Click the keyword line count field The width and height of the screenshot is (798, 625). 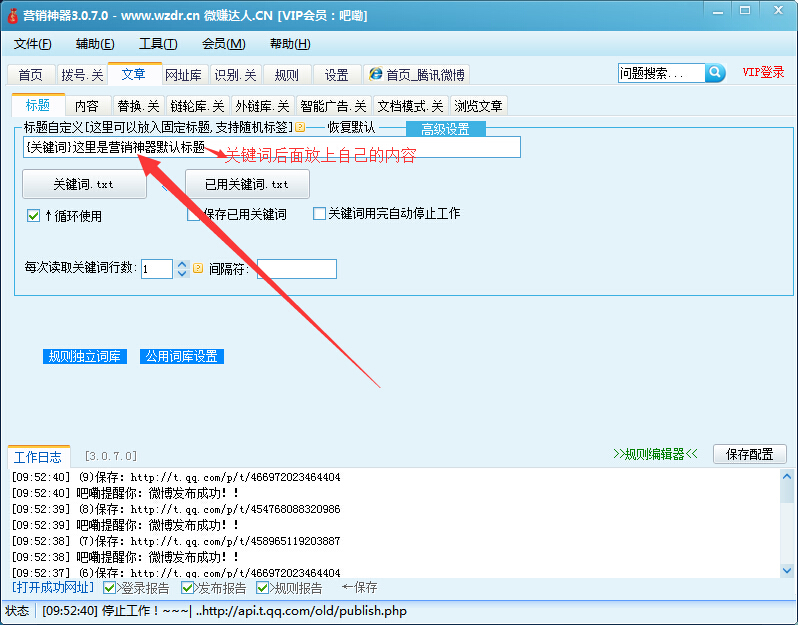[x=157, y=269]
